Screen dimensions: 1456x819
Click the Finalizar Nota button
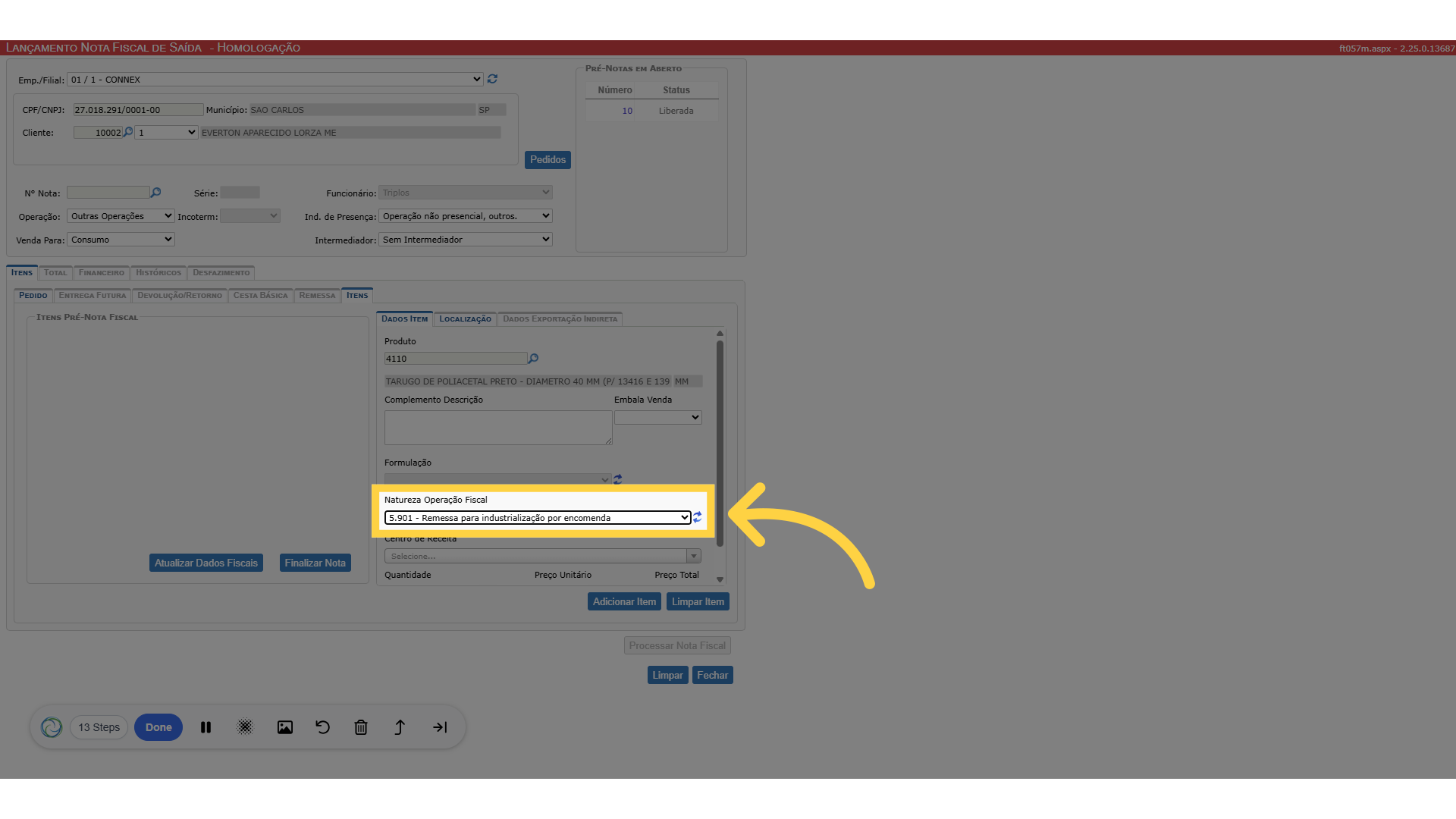click(x=315, y=563)
